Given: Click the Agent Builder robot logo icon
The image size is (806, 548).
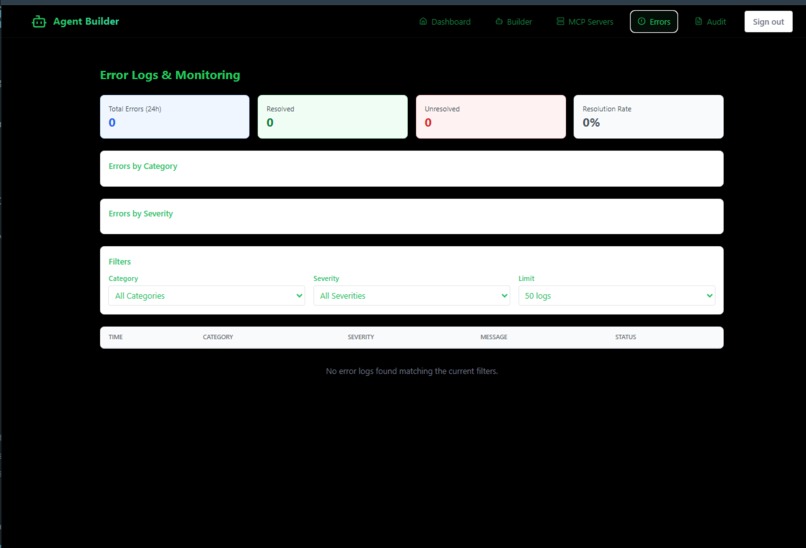Looking at the screenshot, I should (39, 22).
